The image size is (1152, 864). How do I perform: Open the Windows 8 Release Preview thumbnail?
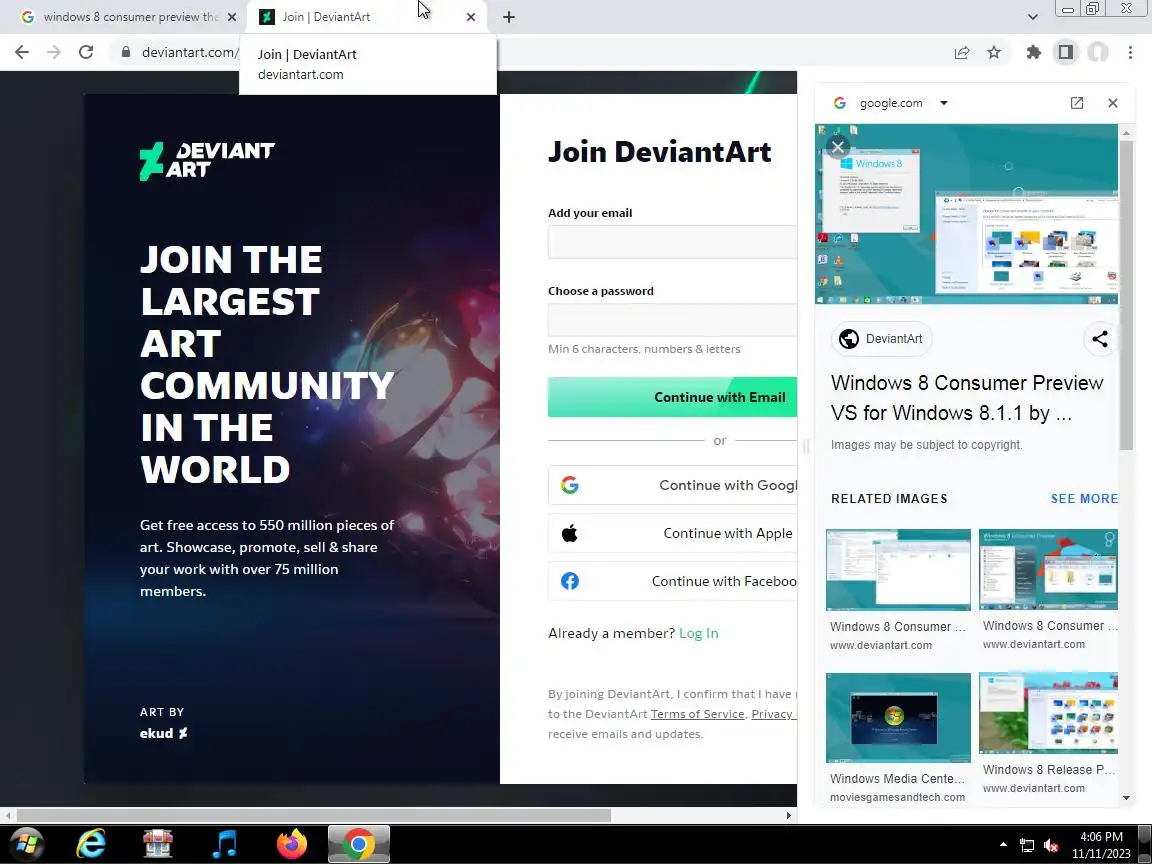tap(1048, 713)
